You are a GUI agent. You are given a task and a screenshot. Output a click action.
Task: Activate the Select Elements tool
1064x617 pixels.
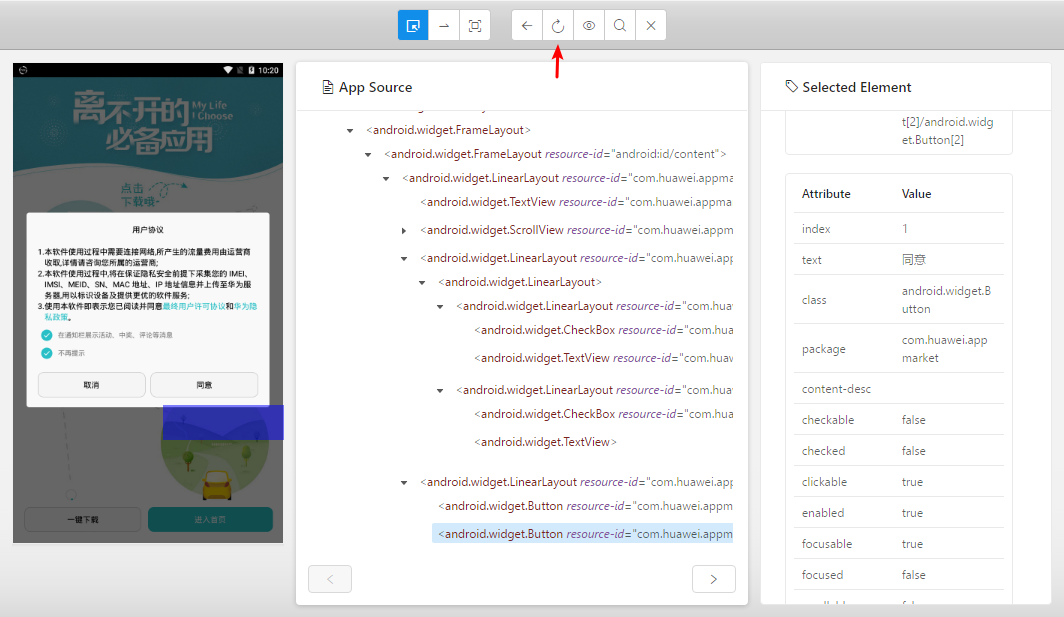[413, 26]
